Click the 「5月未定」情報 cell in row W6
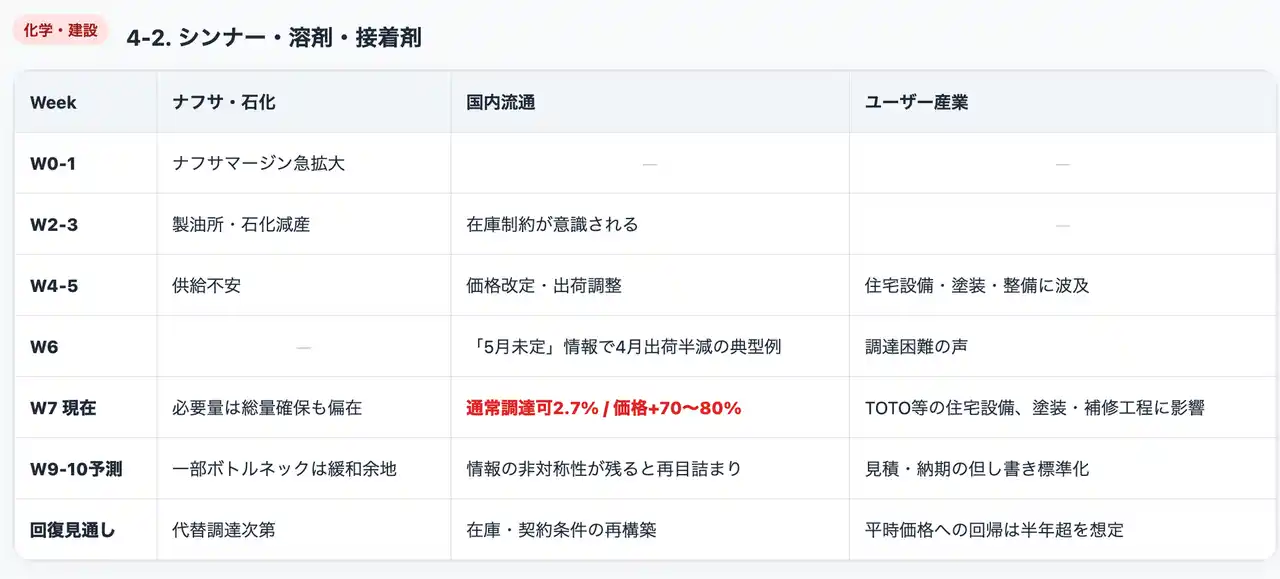The image size is (1280, 579). pos(623,347)
